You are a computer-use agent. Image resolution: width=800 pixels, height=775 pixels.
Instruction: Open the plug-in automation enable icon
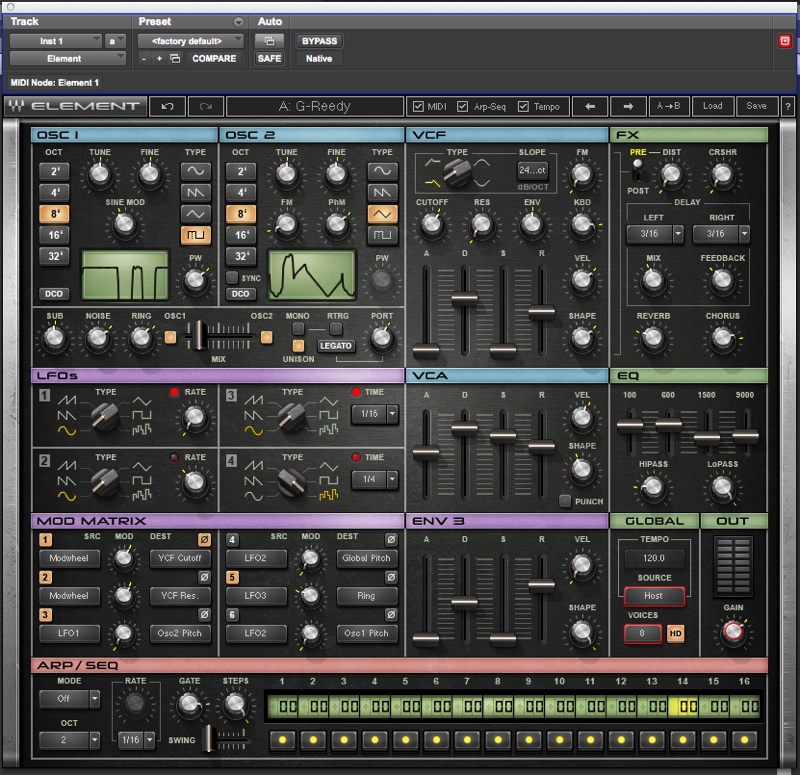click(x=269, y=41)
